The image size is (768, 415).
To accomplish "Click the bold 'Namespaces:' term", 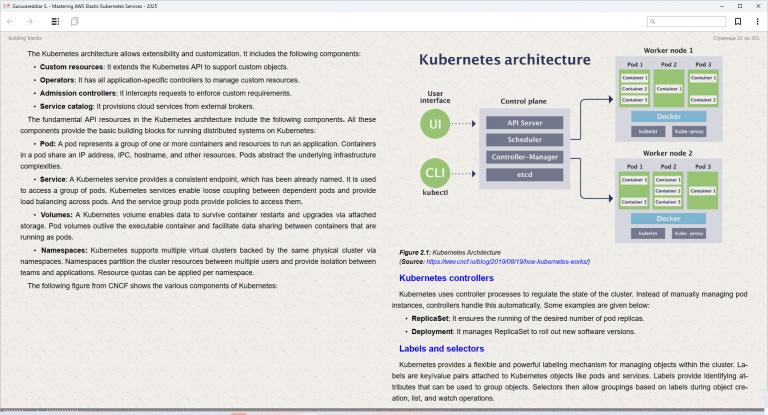I will coord(64,250).
